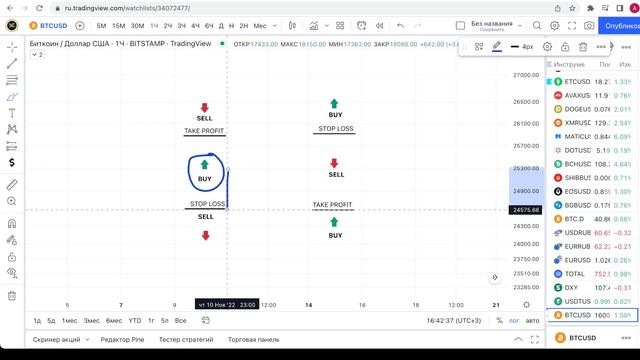Open the Fibonacci retracement tools
Screen dimensions: 640x360
click(12, 80)
